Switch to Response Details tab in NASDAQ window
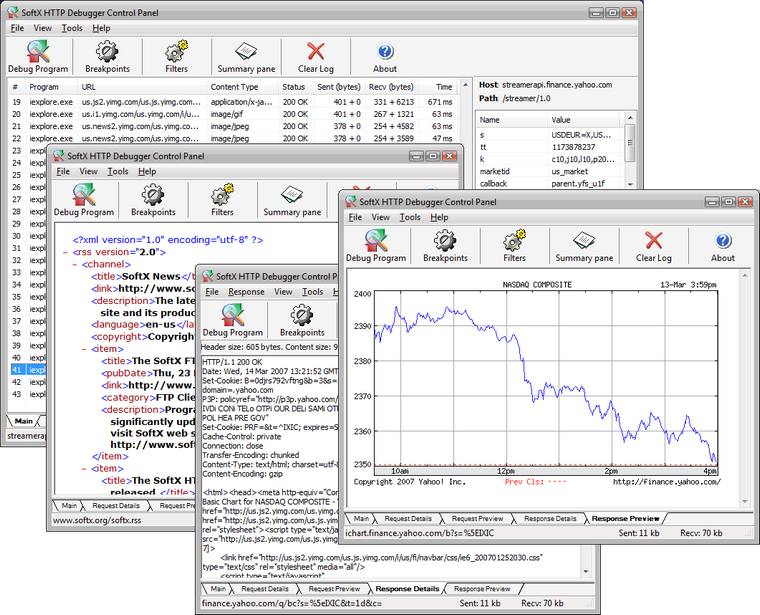 550,519
